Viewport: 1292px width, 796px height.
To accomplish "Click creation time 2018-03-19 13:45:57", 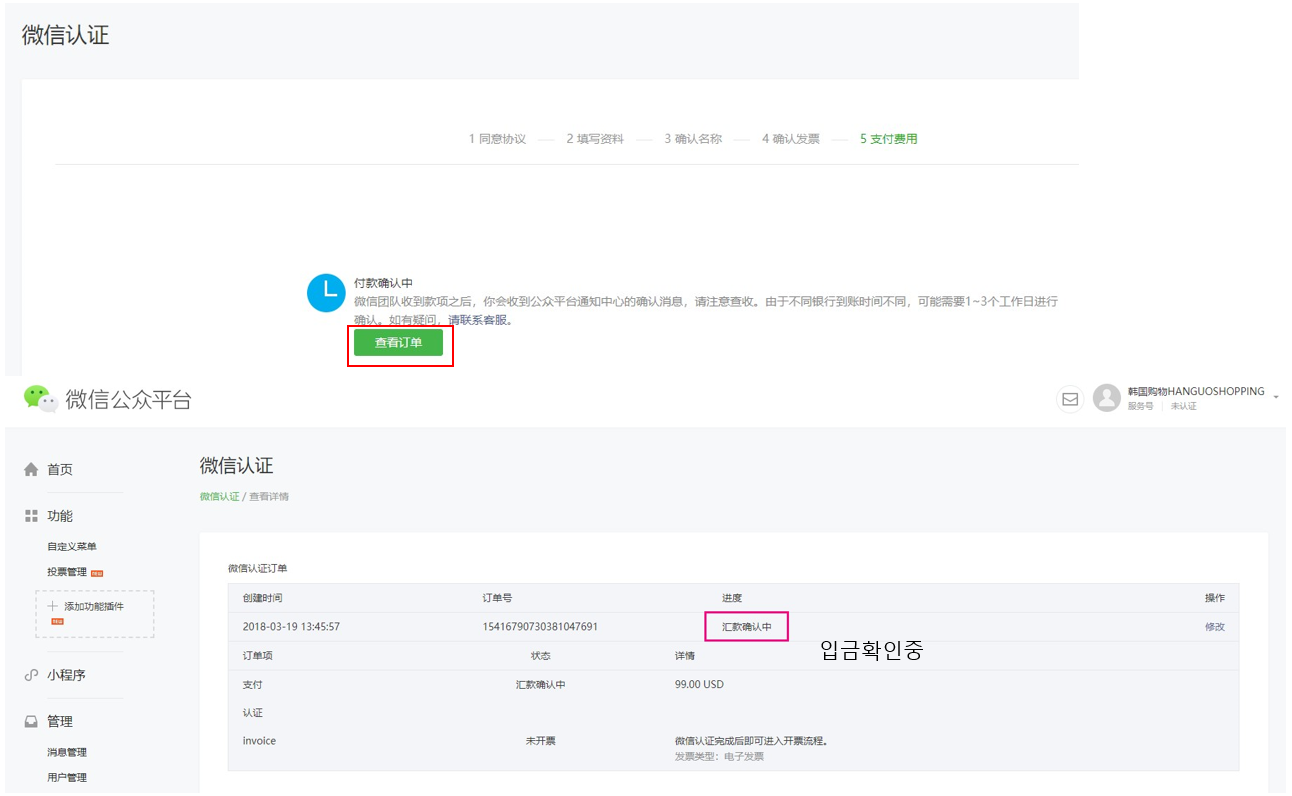I will pyautogui.click(x=291, y=627).
